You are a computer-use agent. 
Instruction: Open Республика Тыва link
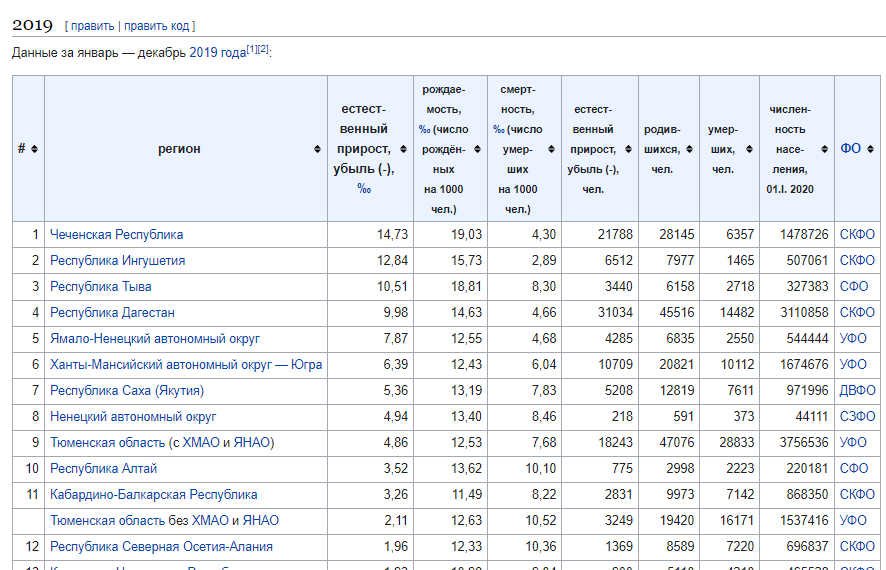coord(101,286)
